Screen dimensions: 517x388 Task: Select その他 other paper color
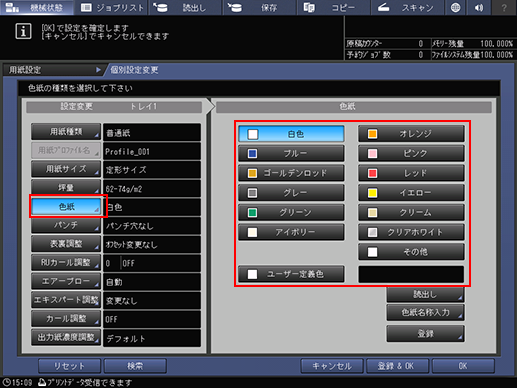411,252
